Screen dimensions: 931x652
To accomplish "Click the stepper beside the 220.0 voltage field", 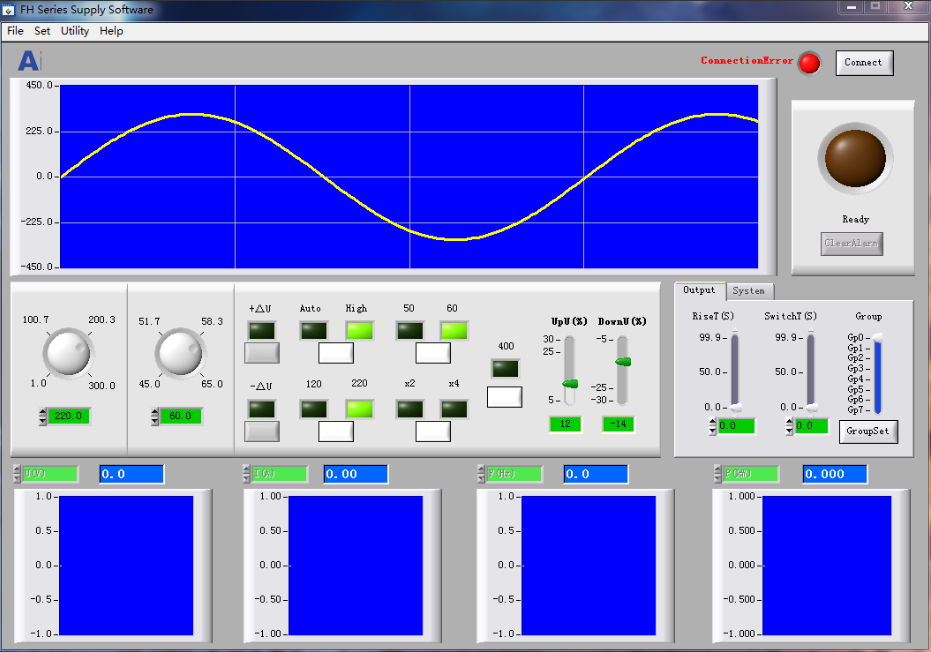I will click(x=43, y=416).
